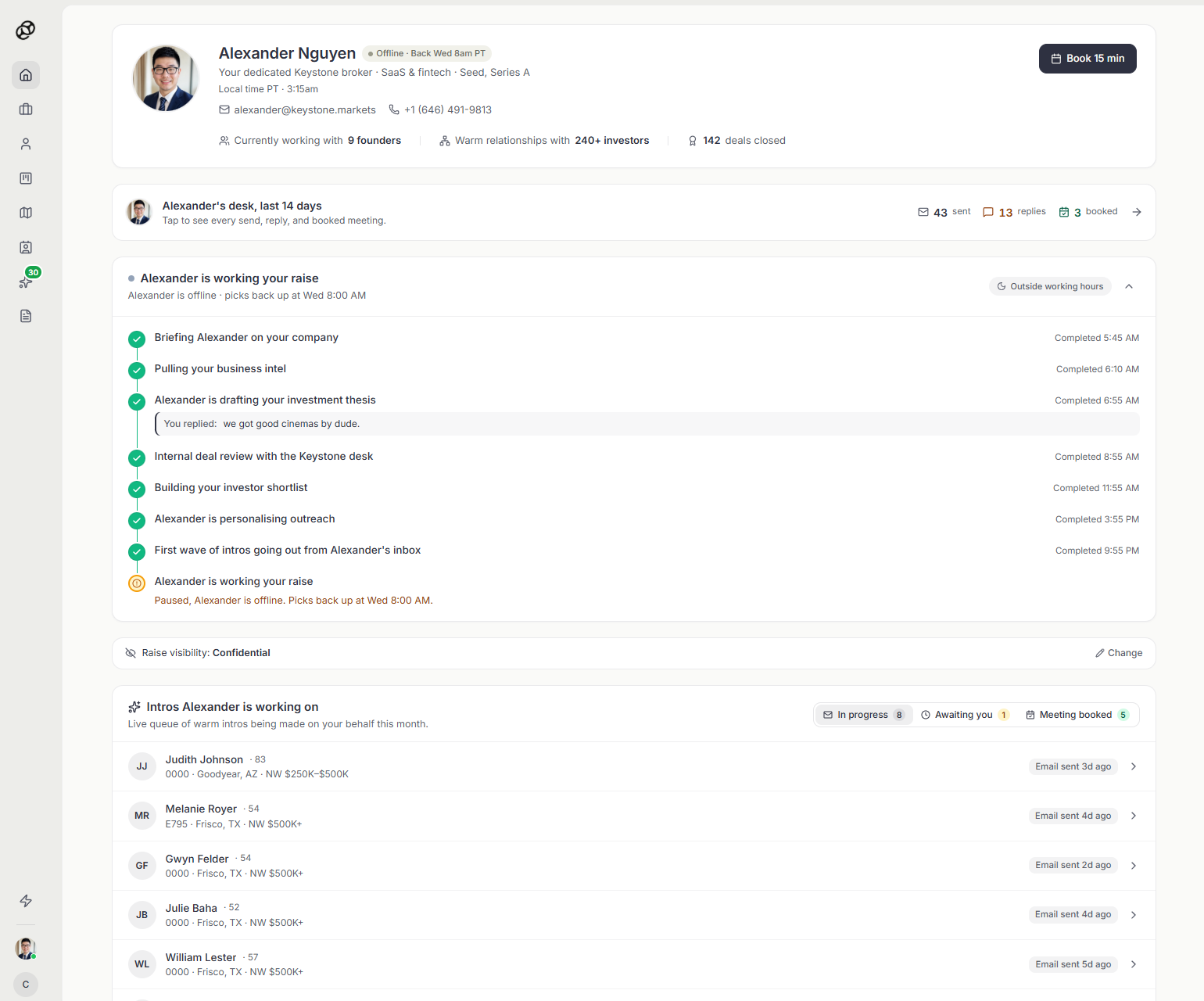Open the document icon in sidebar
The image size is (1204, 1001).
click(26, 316)
